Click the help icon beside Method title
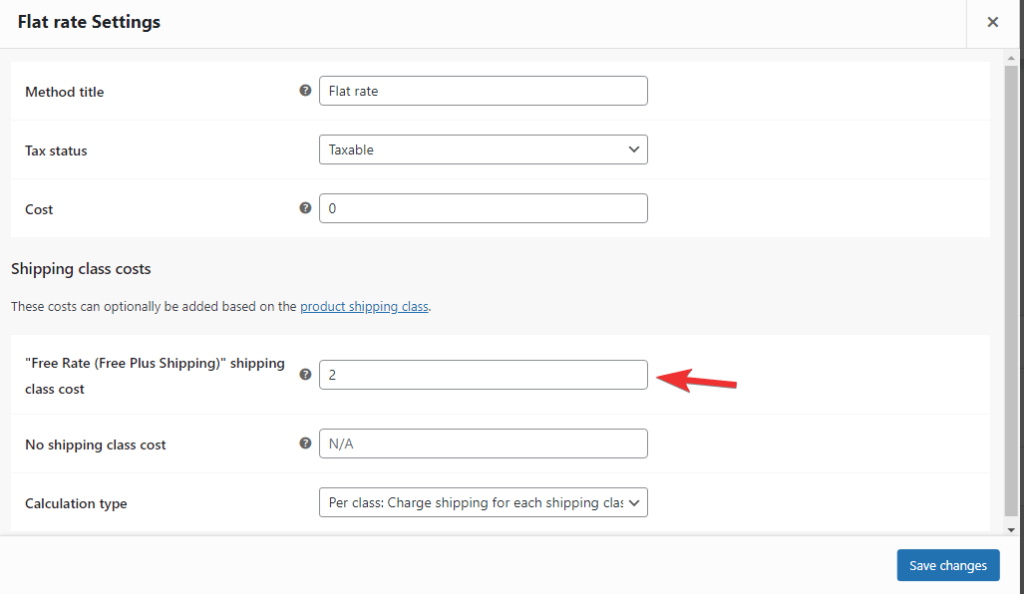This screenshot has width=1024, height=594. click(305, 91)
